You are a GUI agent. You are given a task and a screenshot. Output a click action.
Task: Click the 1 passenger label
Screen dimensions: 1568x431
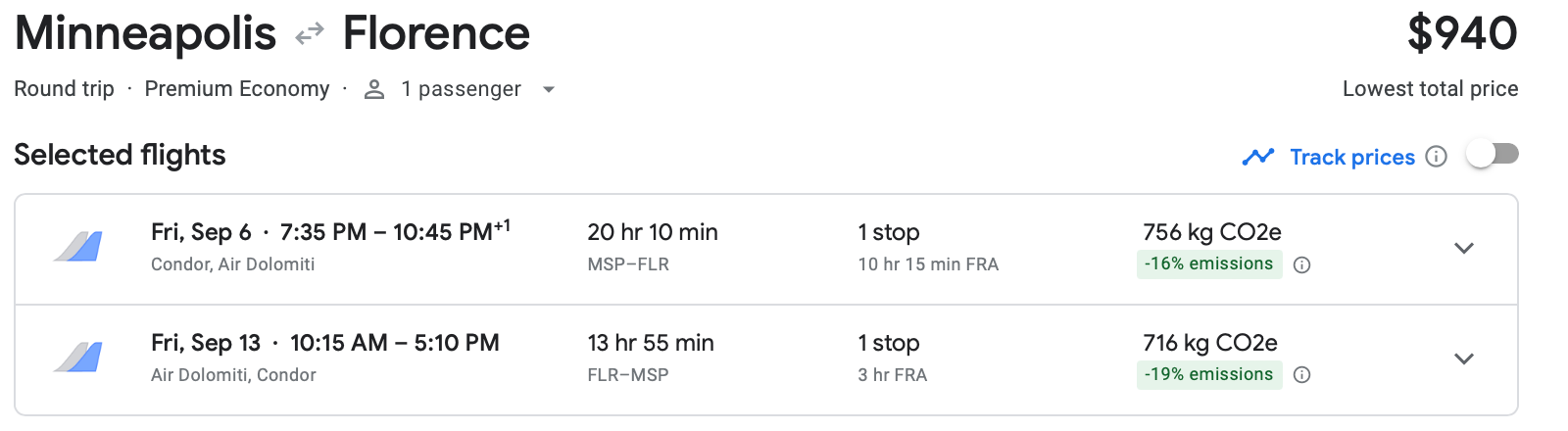461,89
